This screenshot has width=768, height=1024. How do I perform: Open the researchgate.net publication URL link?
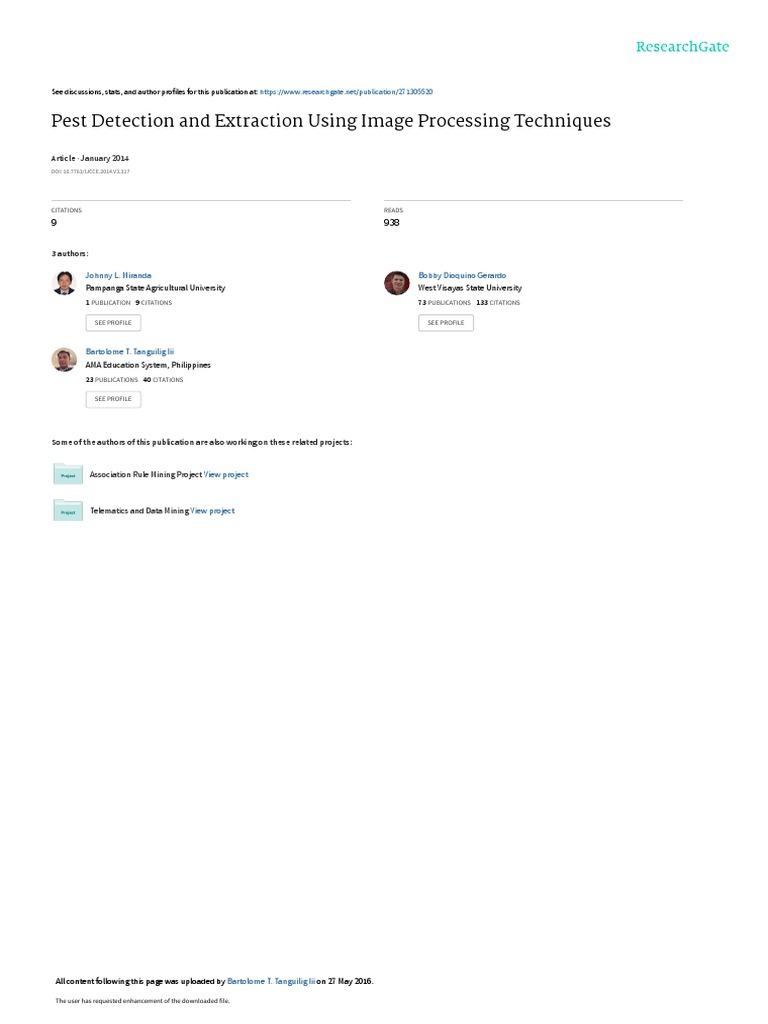click(346, 92)
